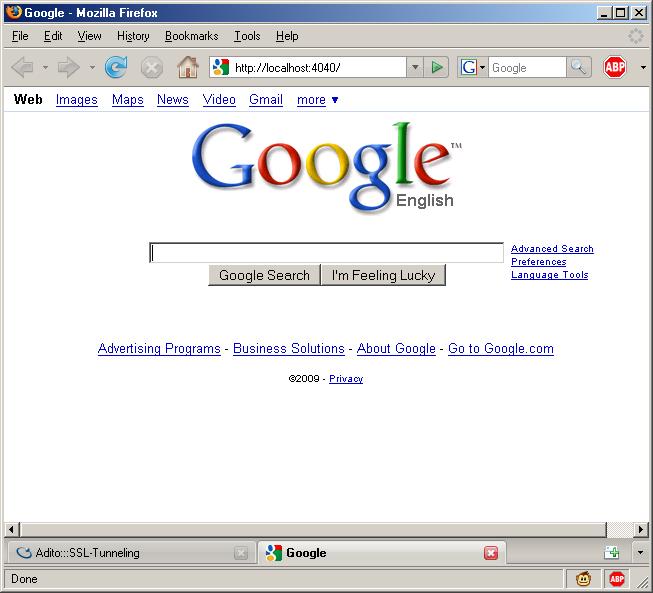This screenshot has width=653, height=593.
Task: Close the Google tab
Action: point(491,553)
